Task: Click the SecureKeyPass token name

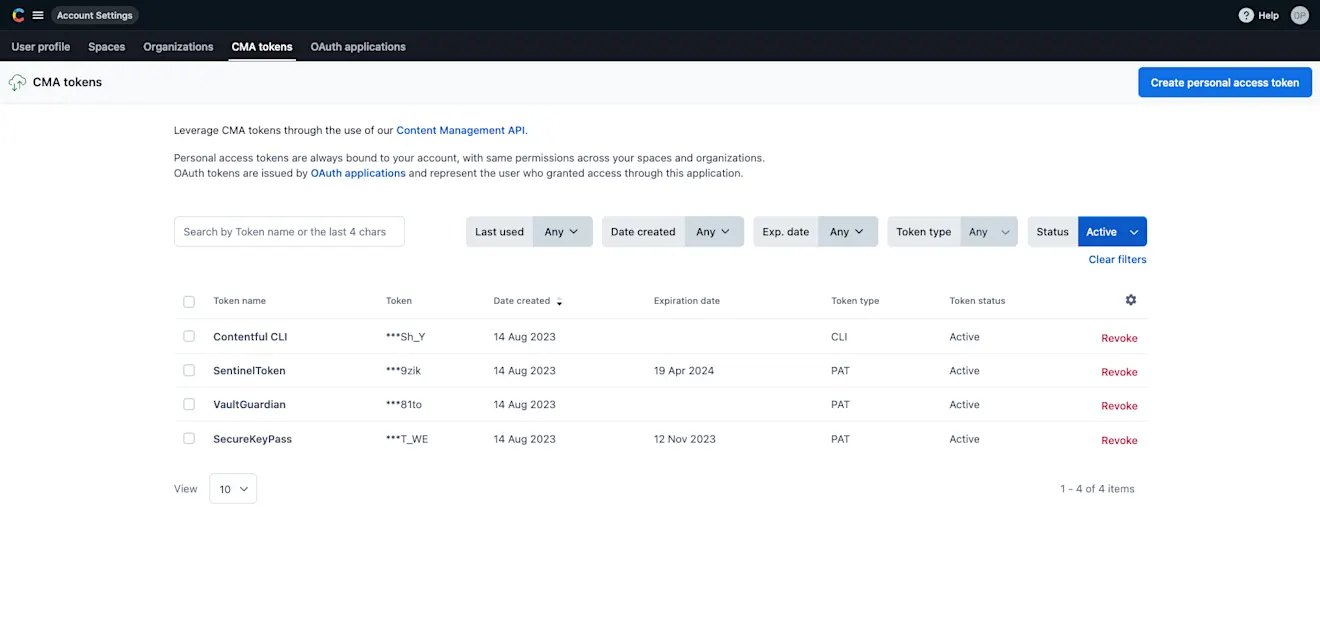Action: tap(252, 439)
